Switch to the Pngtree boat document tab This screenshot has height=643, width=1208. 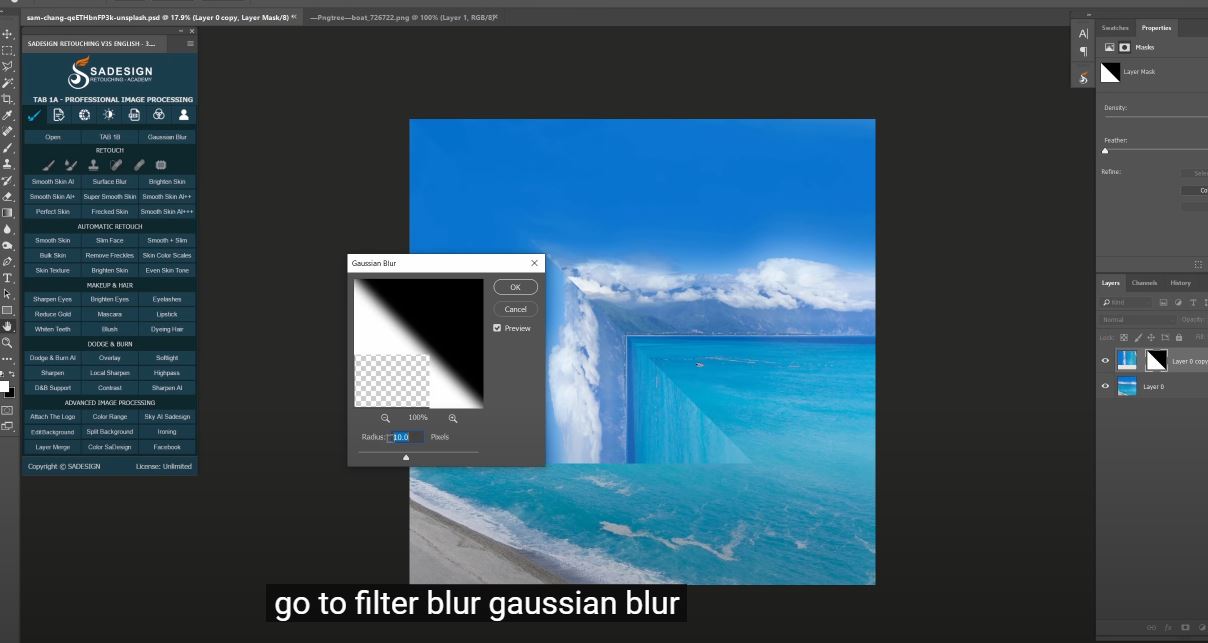[x=401, y=18]
